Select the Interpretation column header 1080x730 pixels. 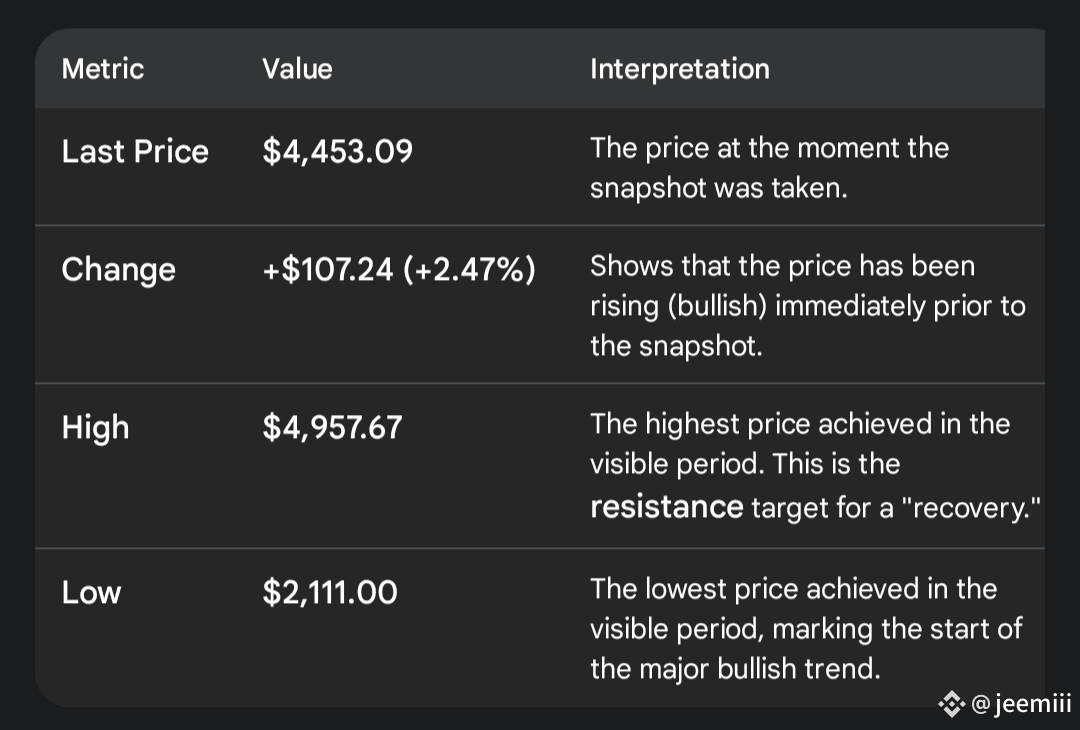(x=680, y=69)
